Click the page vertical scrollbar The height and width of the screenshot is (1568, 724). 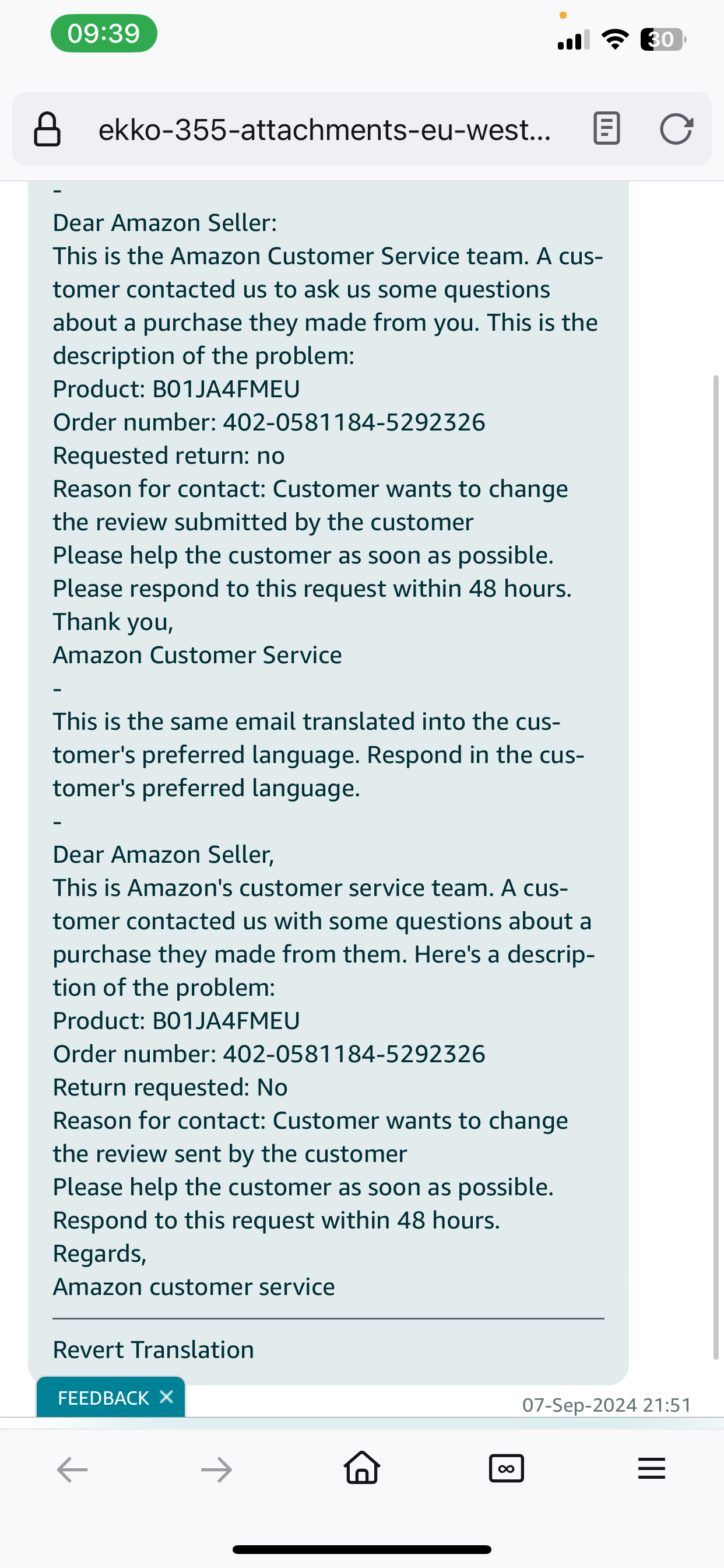[x=716, y=867]
